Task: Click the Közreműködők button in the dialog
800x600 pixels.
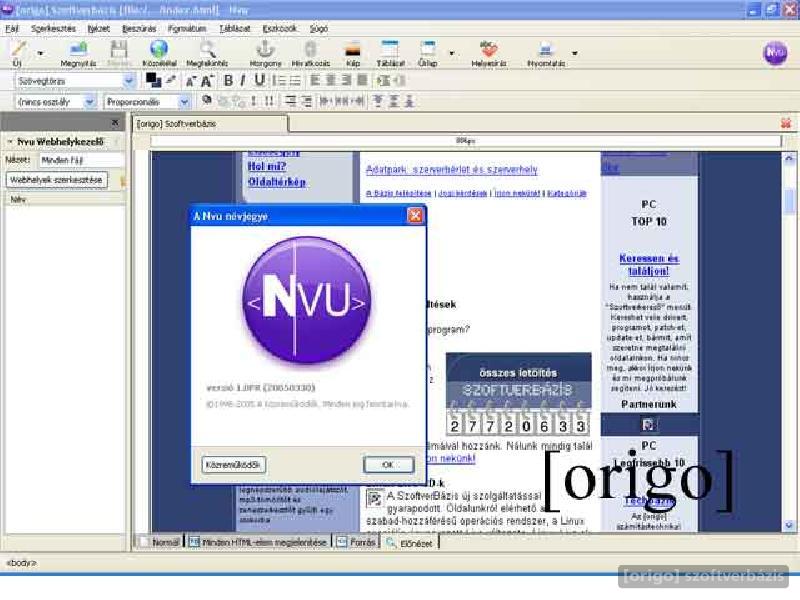Action: (234, 465)
